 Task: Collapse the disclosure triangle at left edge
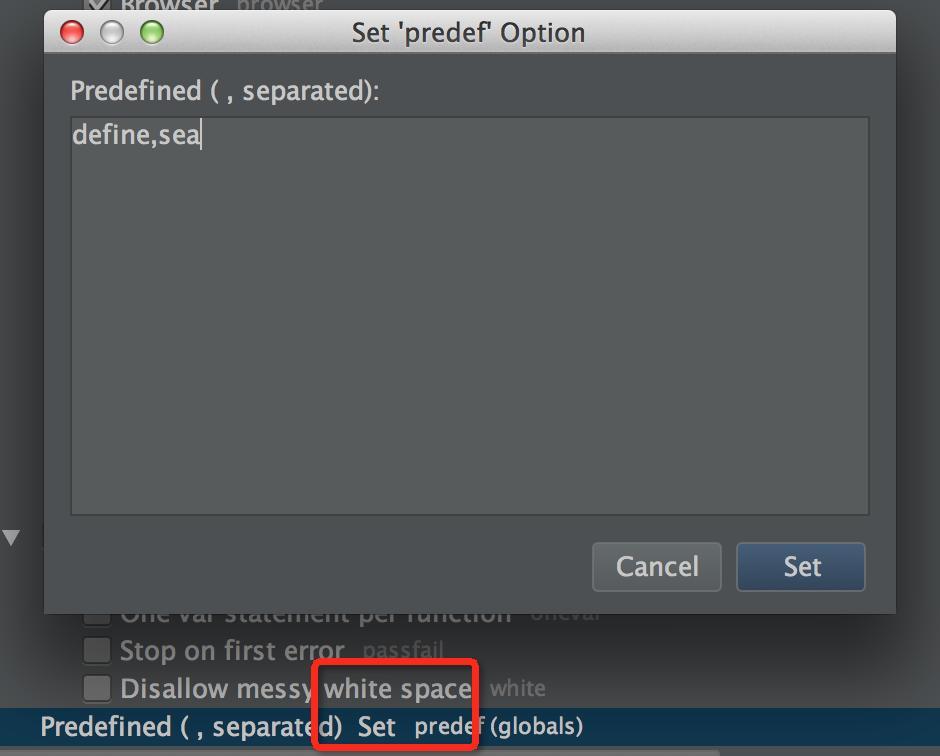coord(11,538)
